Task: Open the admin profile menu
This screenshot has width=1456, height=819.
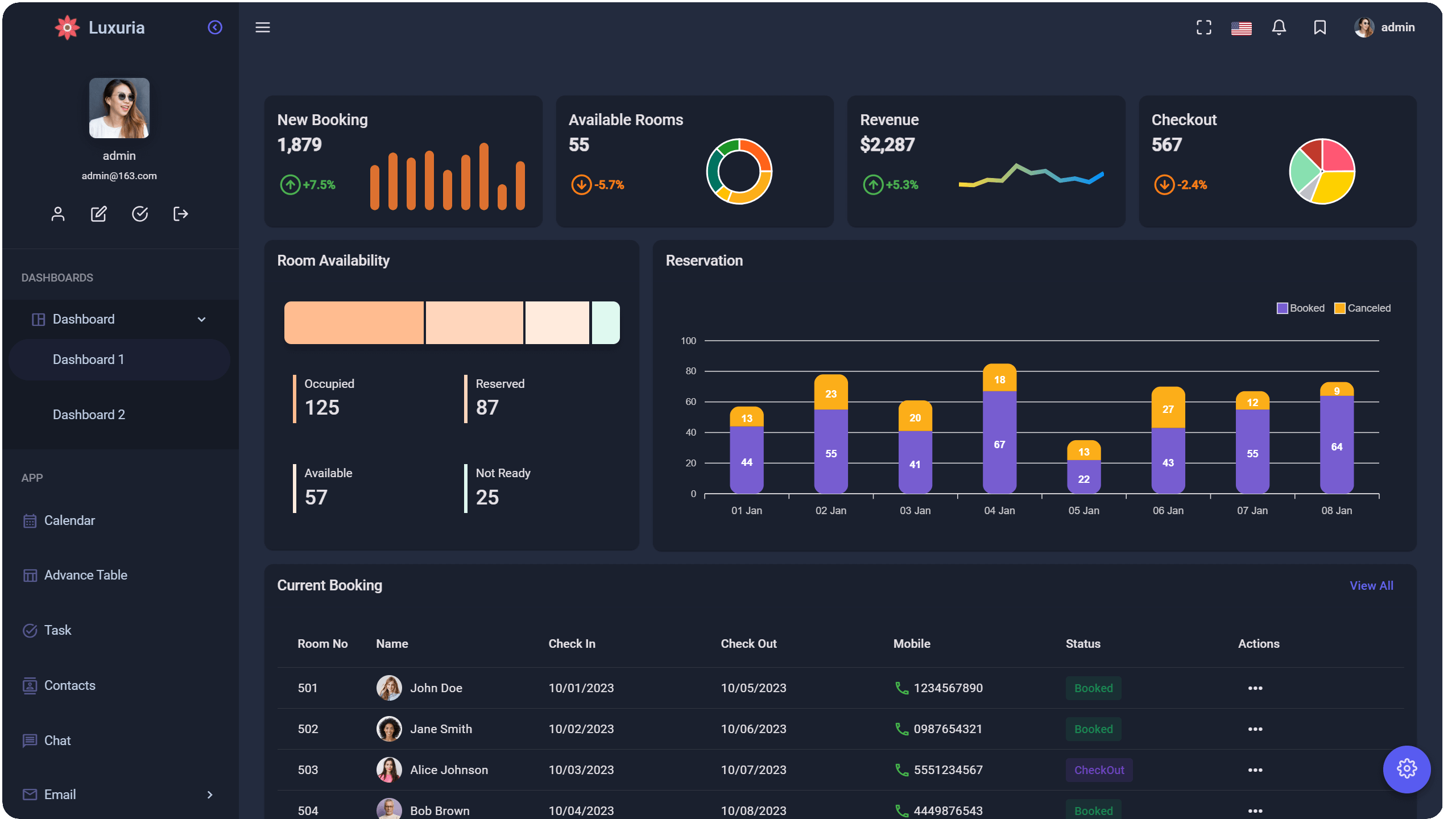Action: pyautogui.click(x=1384, y=27)
